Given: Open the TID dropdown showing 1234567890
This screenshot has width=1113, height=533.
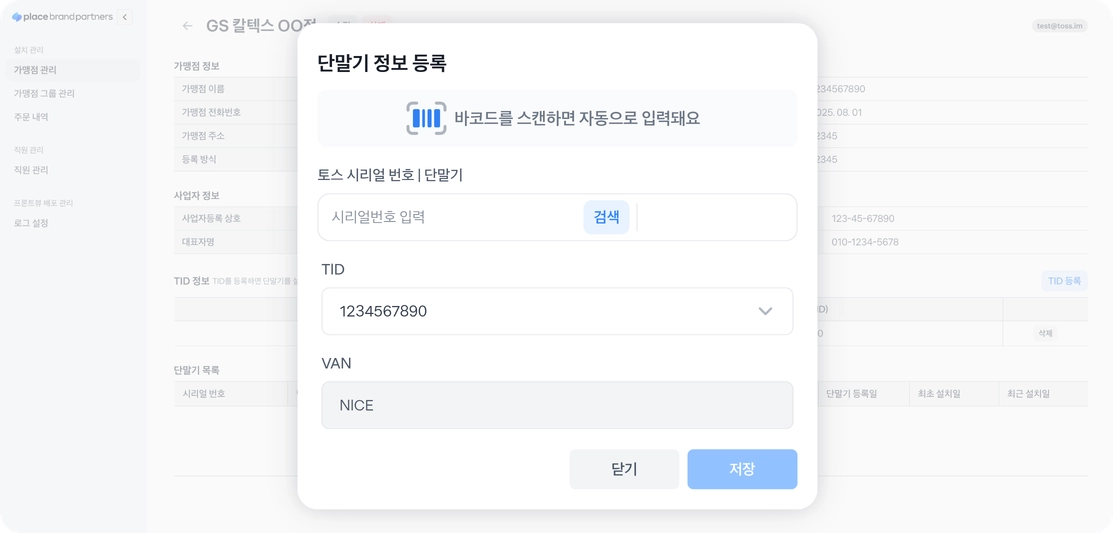Looking at the screenshot, I should point(540,311).
